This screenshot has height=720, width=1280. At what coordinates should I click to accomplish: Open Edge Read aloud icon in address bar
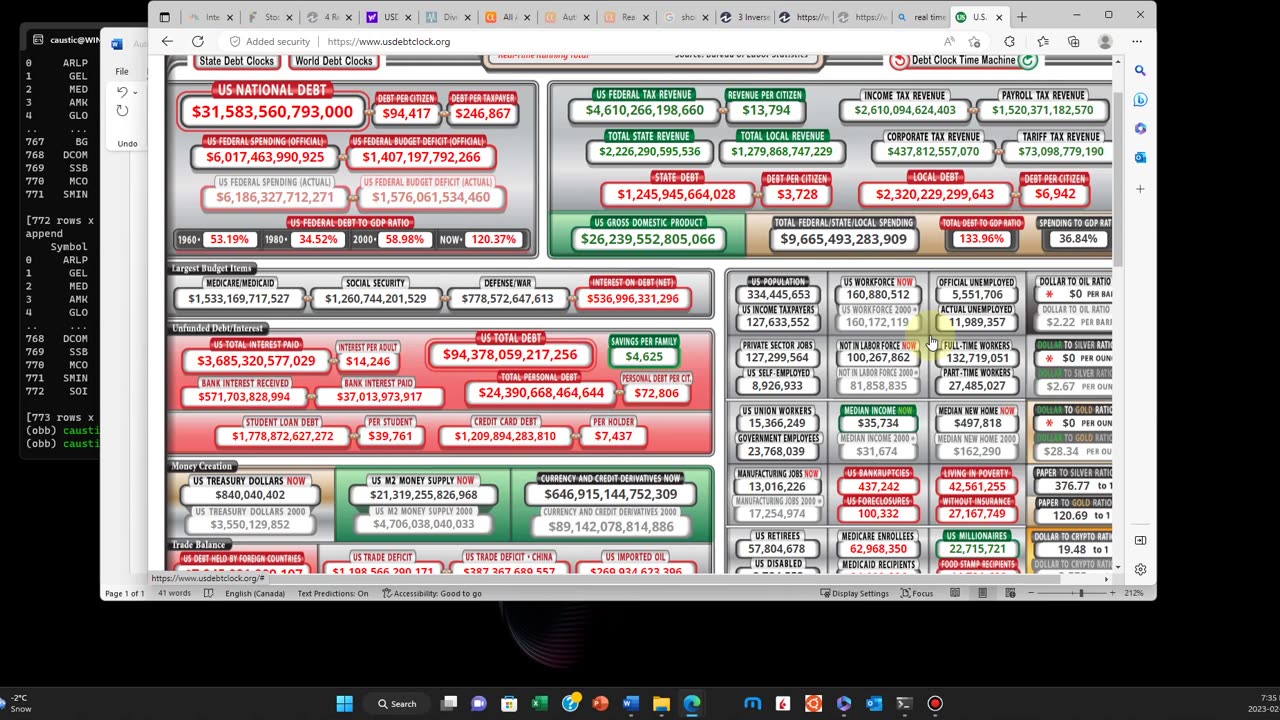pyautogui.click(x=949, y=42)
